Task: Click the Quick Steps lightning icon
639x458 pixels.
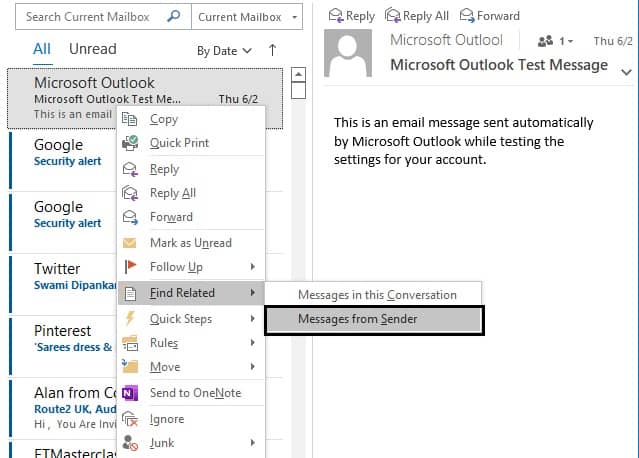Action: pos(130,319)
